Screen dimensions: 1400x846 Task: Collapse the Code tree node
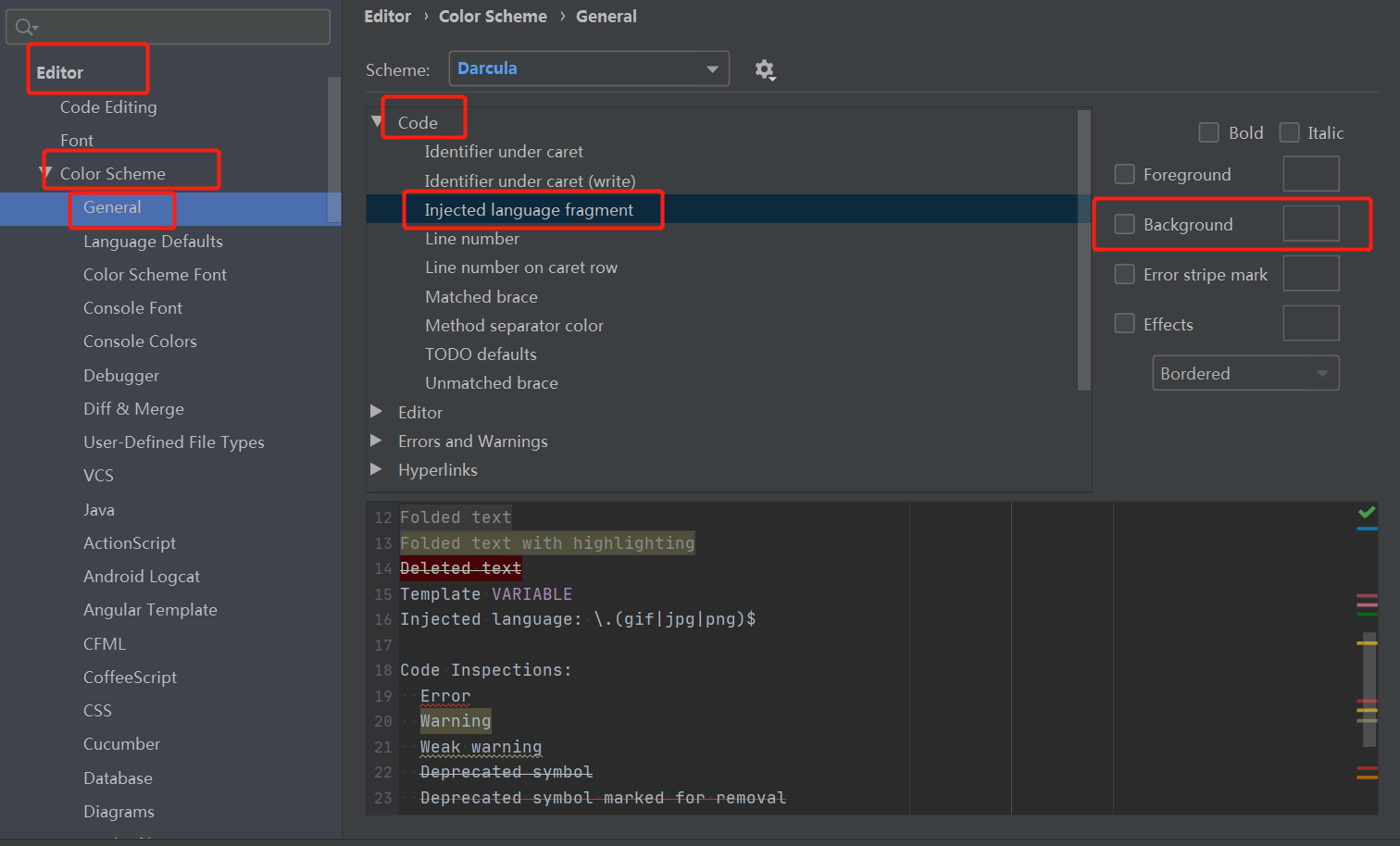[x=377, y=121]
